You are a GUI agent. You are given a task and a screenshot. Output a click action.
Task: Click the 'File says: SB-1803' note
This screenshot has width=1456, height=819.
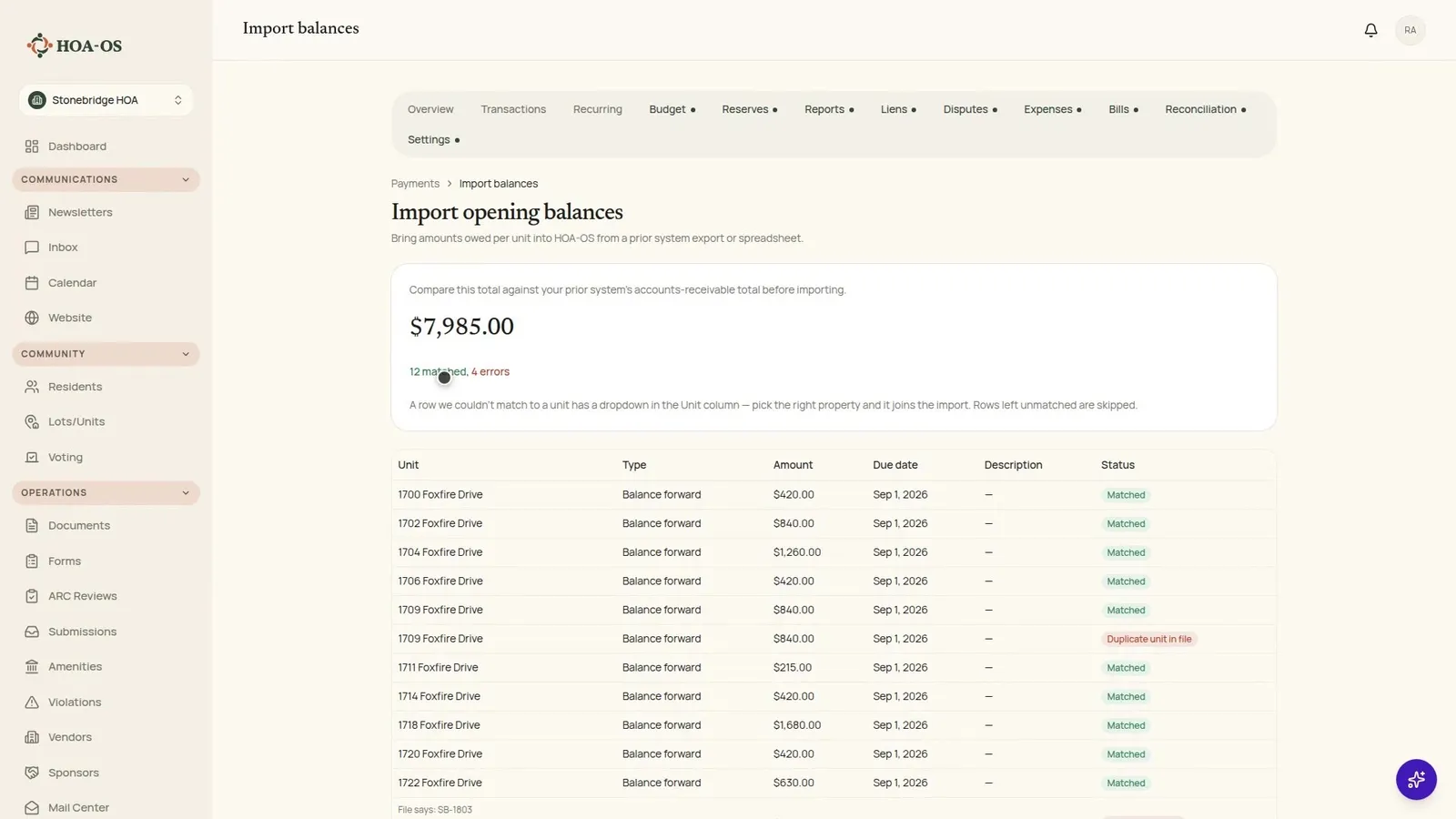point(435,810)
